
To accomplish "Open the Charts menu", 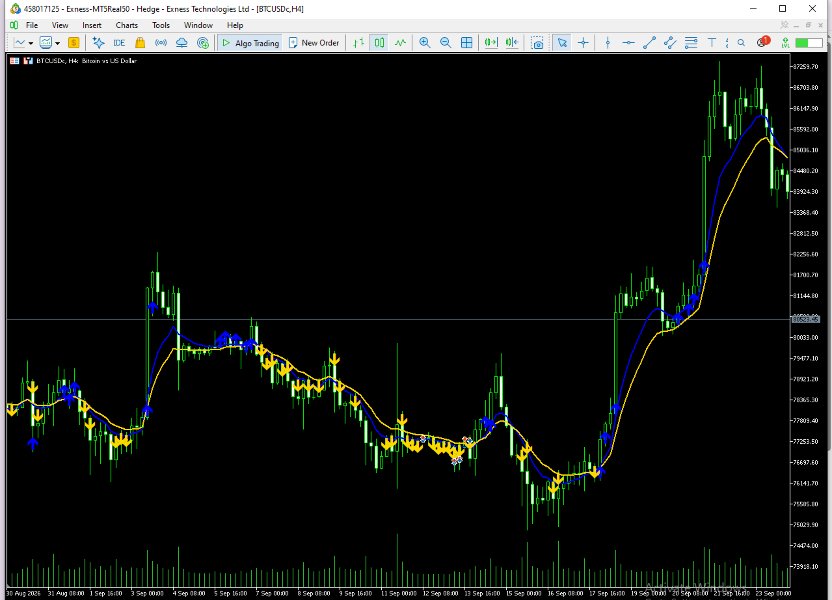I will tap(126, 25).
